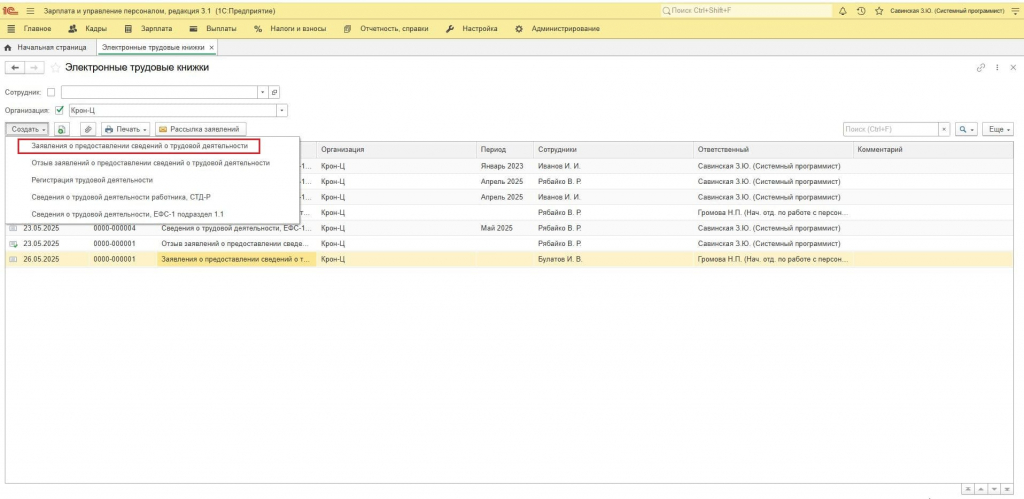Select Заявления о предоставлении сведений menu item
This screenshot has height=499, width=1024.
[x=140, y=146]
